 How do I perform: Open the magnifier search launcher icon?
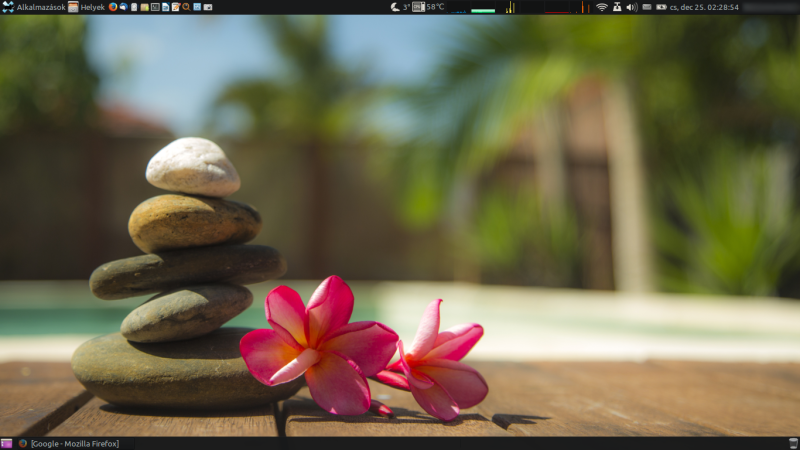point(186,7)
